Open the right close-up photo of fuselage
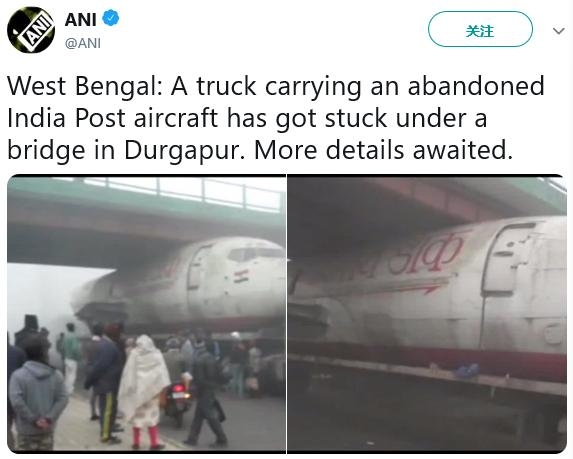 point(427,314)
